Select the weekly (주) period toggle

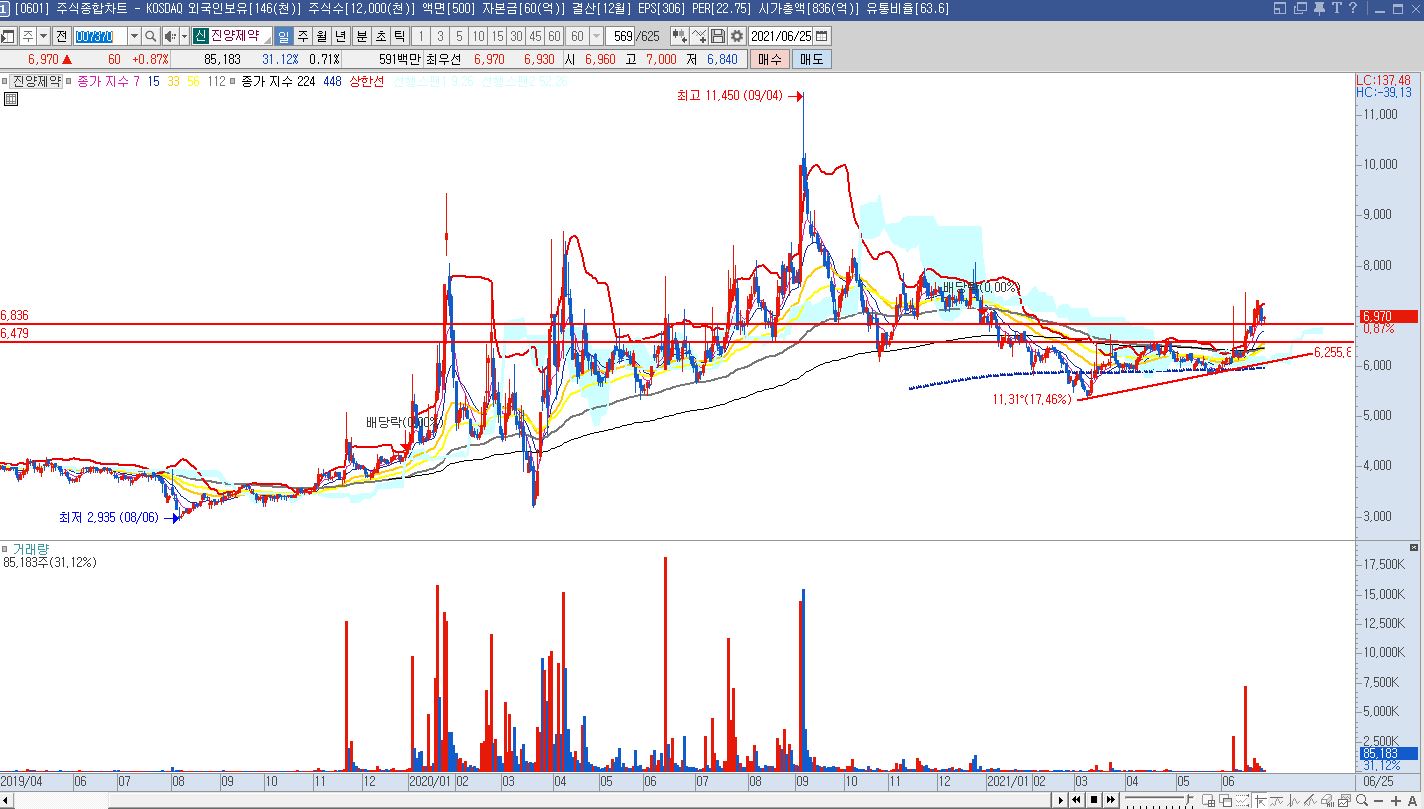pos(303,36)
